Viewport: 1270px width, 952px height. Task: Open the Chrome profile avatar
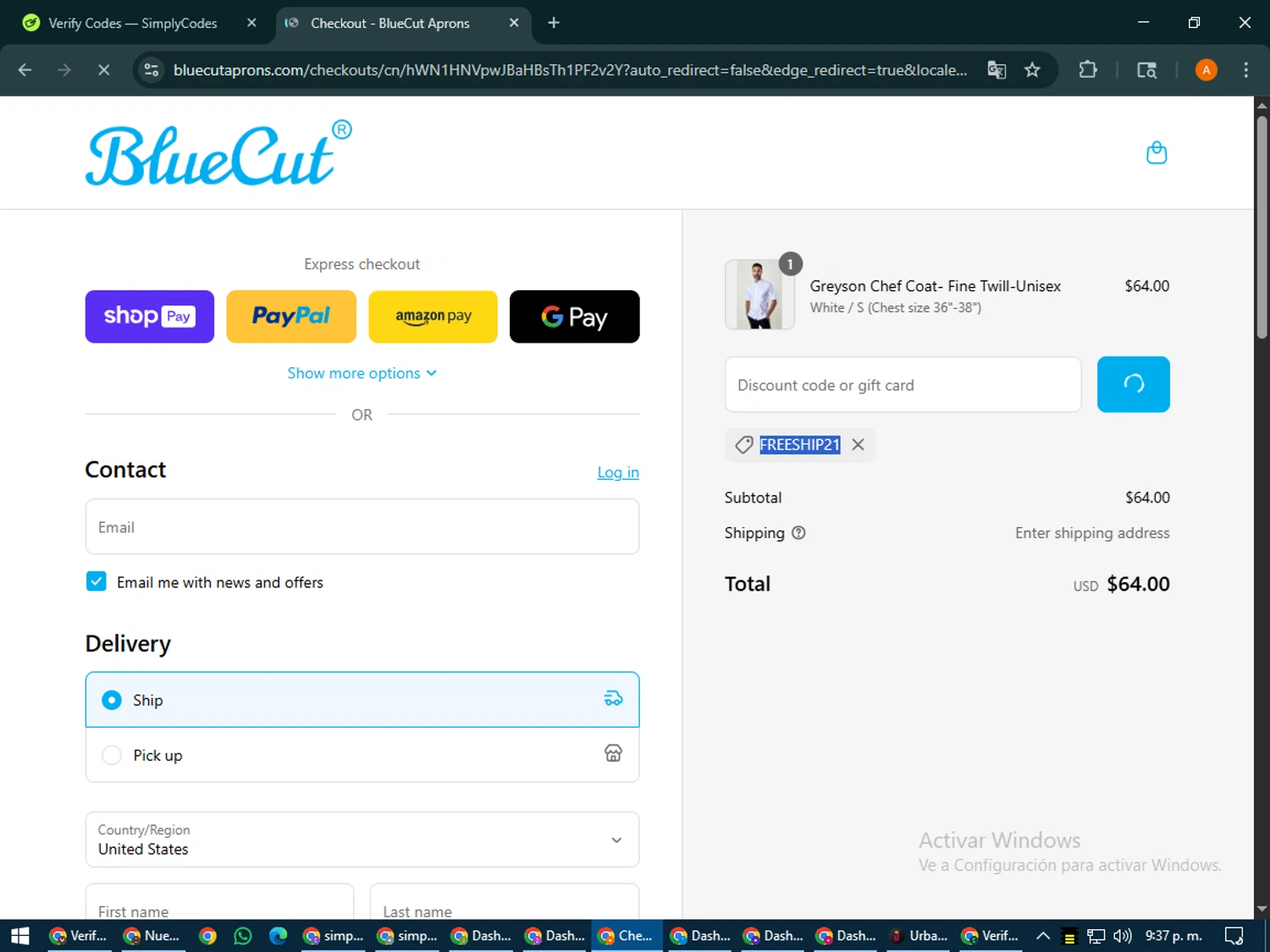[x=1206, y=70]
